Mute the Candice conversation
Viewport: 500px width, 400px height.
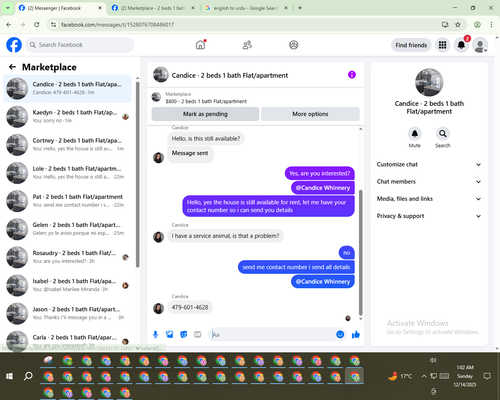click(415, 134)
